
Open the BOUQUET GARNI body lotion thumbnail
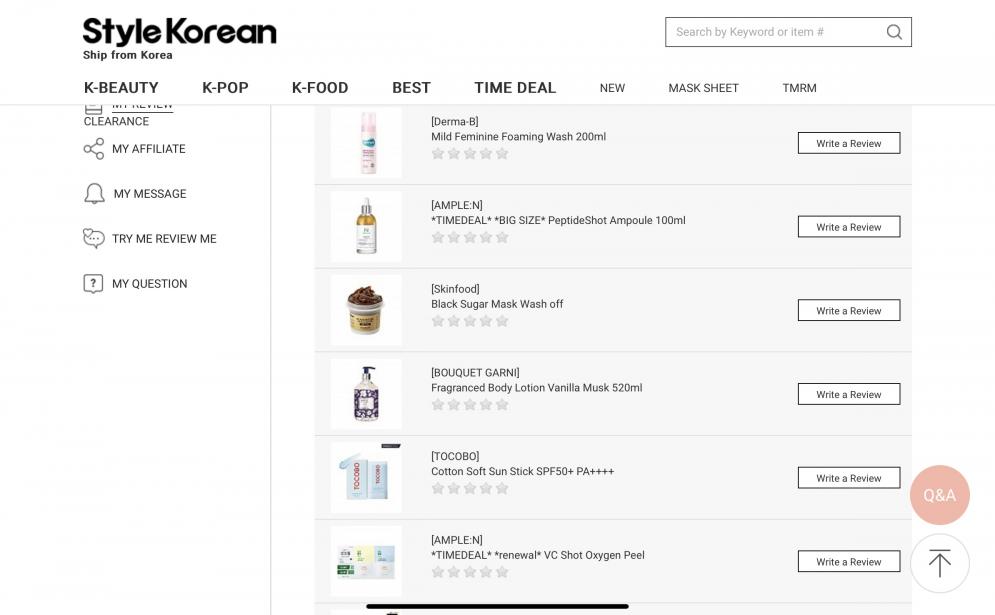pyautogui.click(x=366, y=394)
